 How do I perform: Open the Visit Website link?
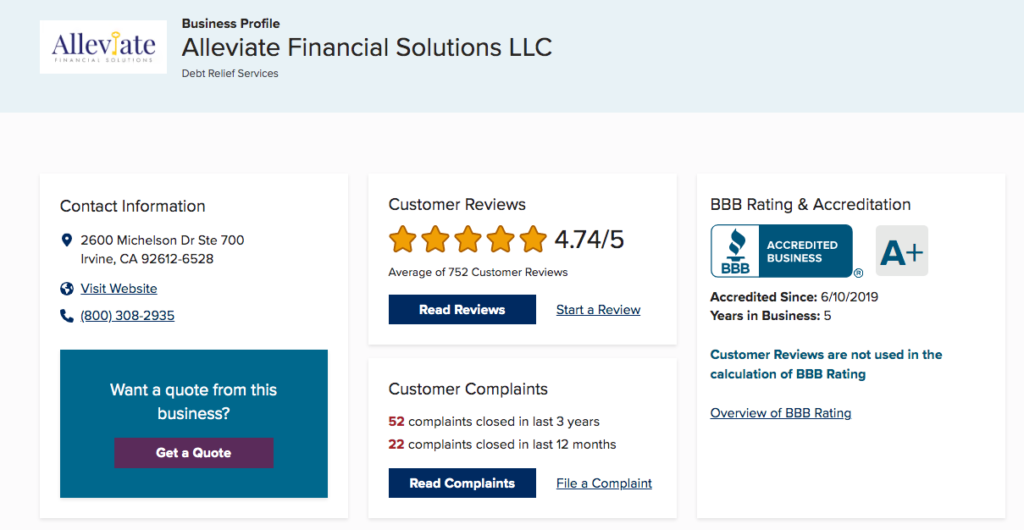[119, 288]
